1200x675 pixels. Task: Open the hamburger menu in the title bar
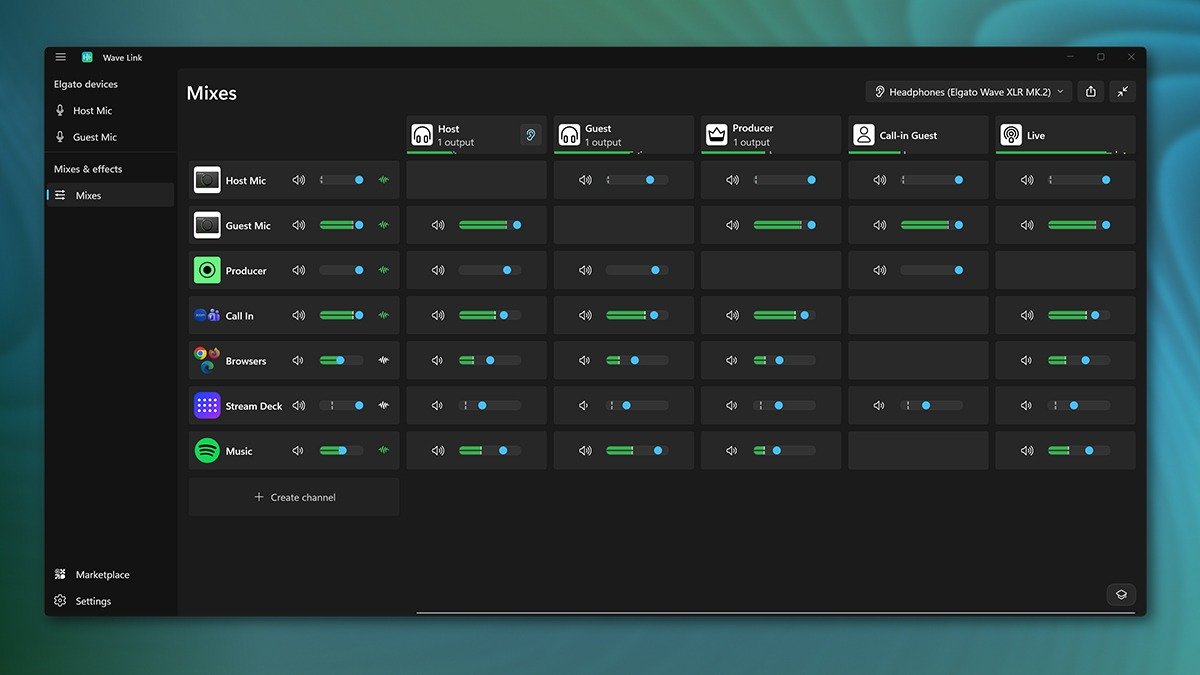60,57
